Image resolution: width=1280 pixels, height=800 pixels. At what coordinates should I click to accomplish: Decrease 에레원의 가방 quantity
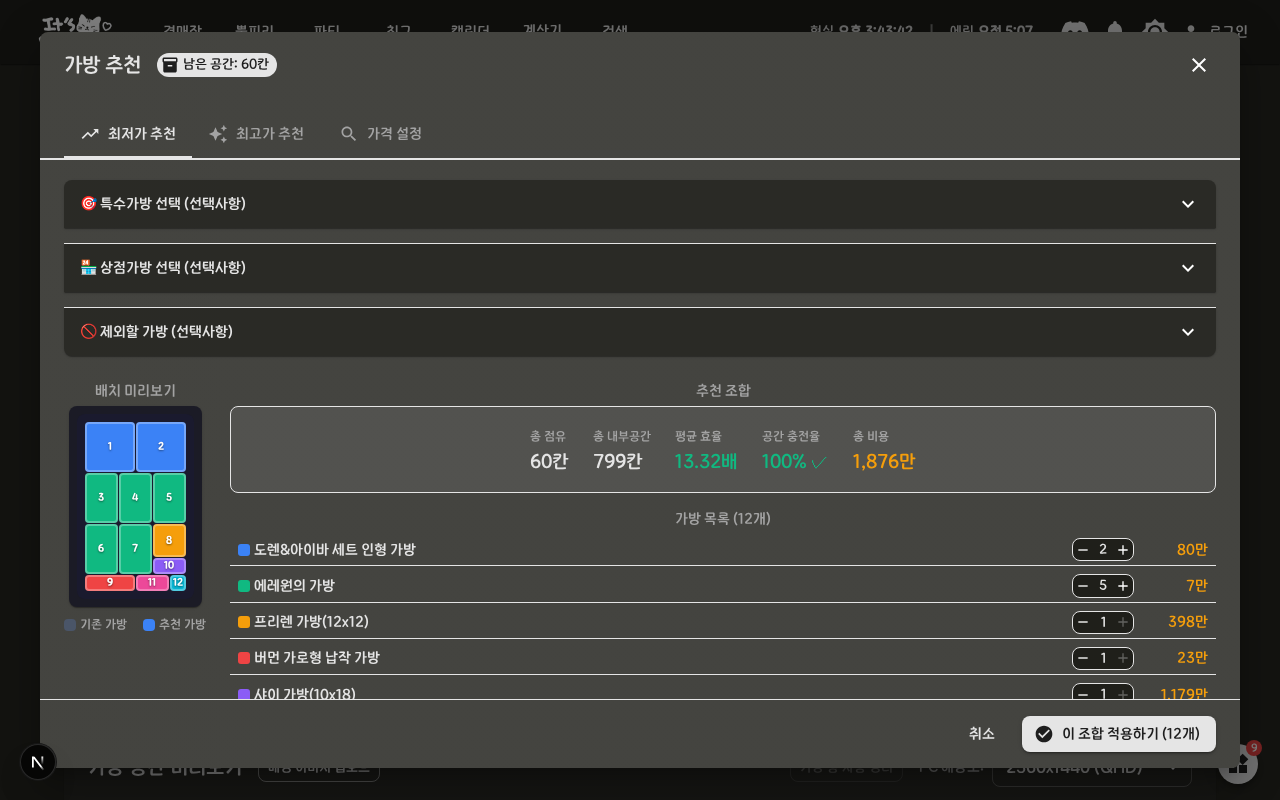tap(1083, 586)
